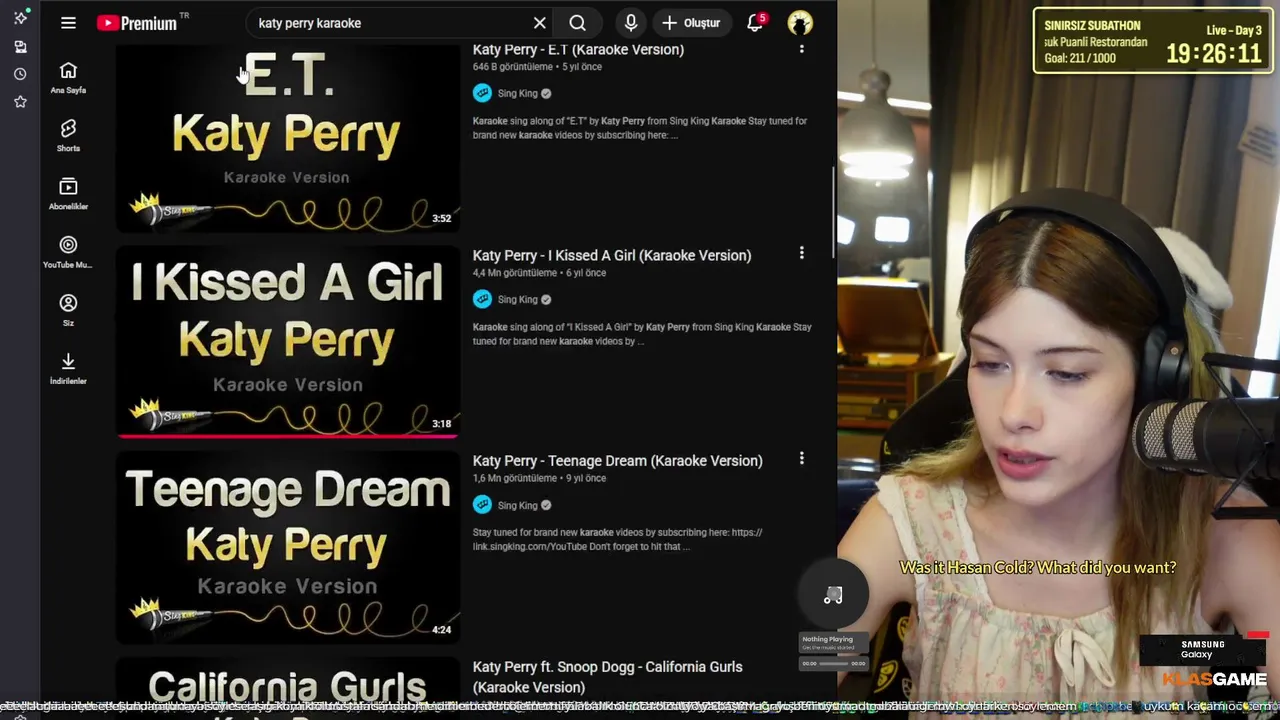Open Shorts in sidebar
The image size is (1280, 720).
[x=68, y=135]
